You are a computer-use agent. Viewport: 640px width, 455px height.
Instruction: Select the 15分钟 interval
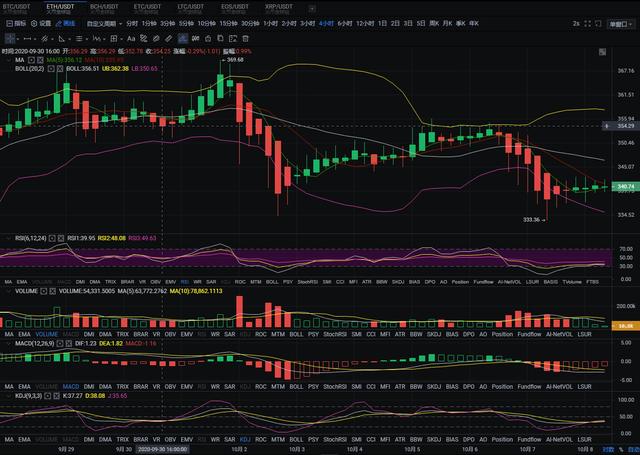pos(229,24)
